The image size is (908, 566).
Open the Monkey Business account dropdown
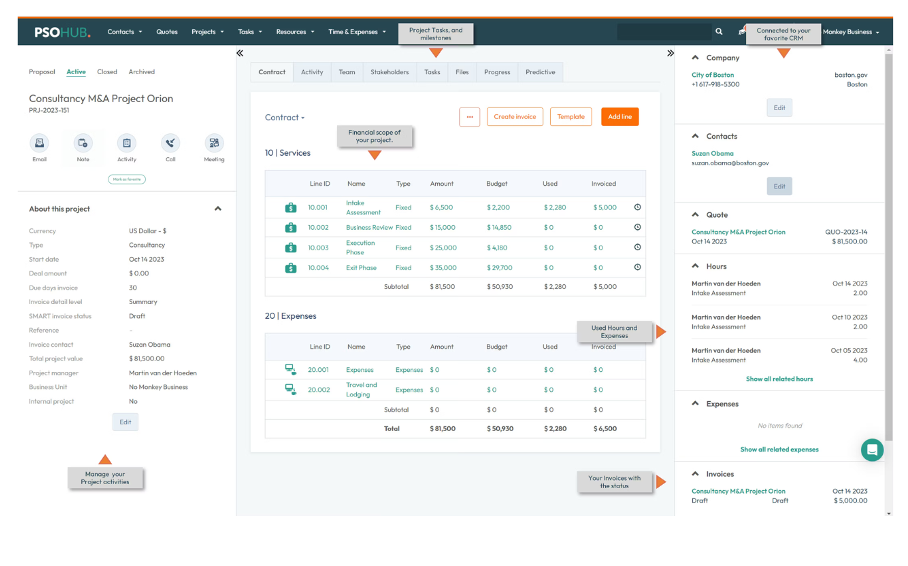pos(851,32)
